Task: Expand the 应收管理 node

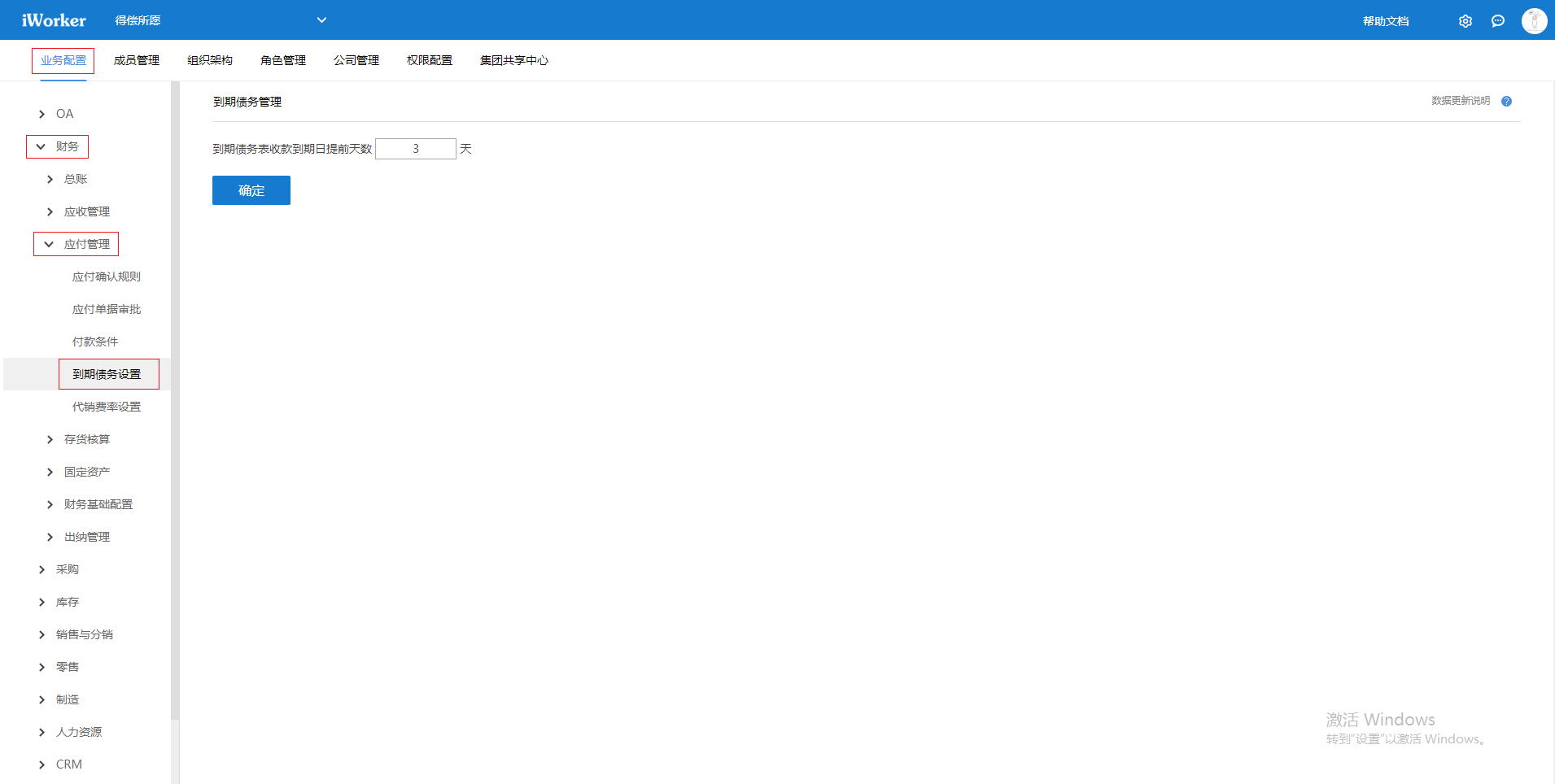Action: click(x=50, y=211)
